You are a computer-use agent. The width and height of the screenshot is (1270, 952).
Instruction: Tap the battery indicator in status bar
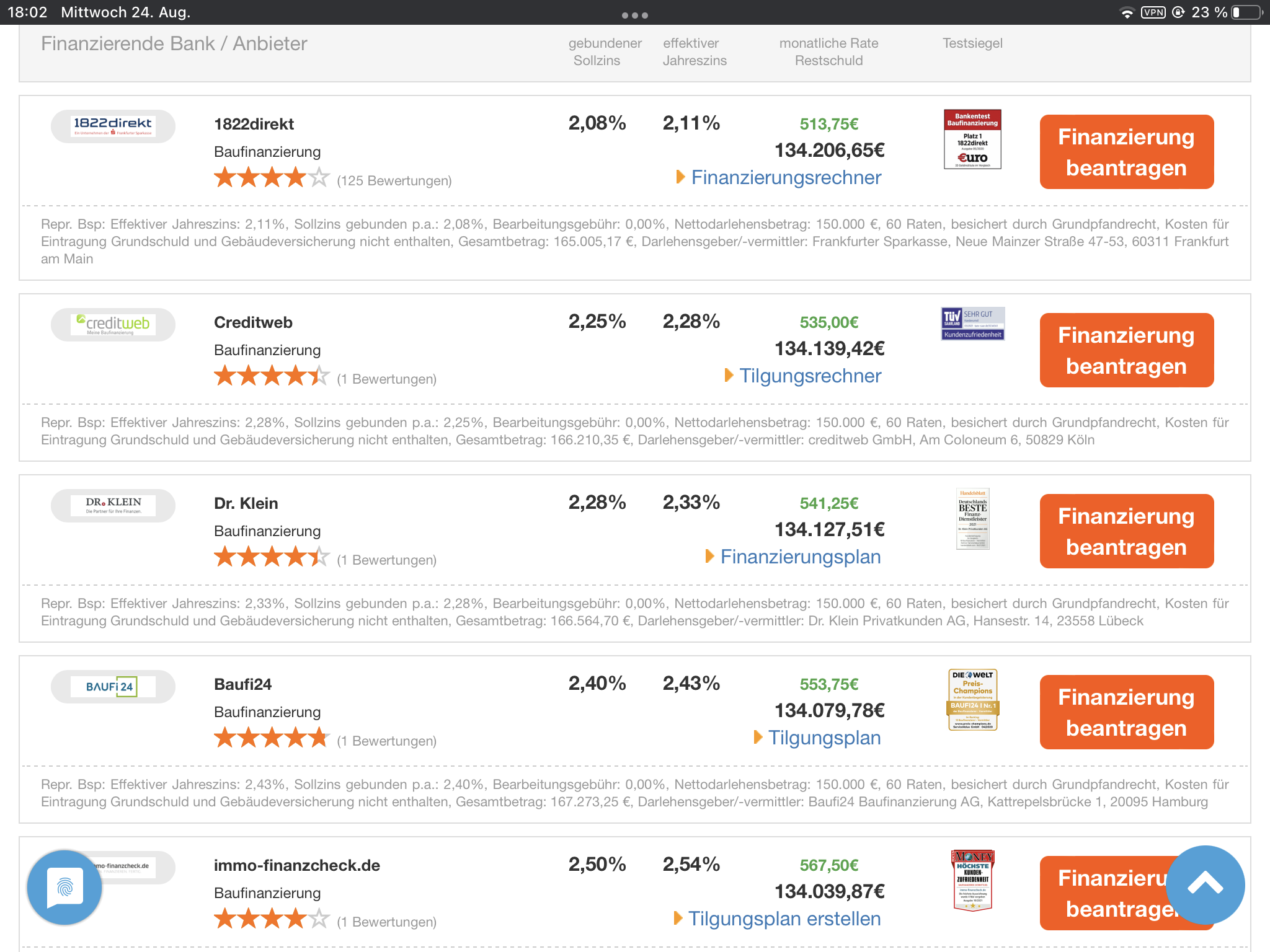click(x=1246, y=12)
